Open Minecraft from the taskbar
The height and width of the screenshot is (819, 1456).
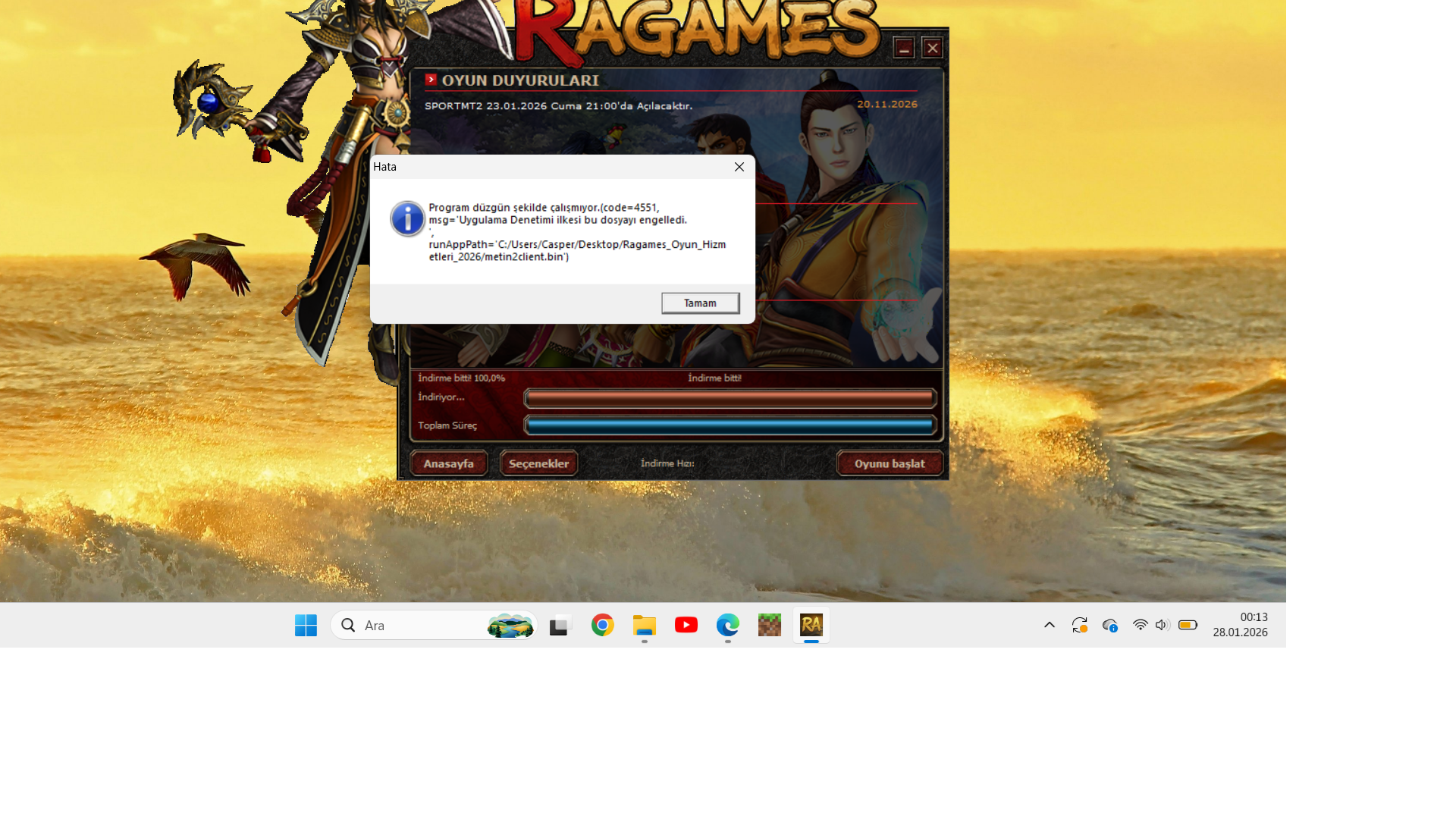pyautogui.click(x=770, y=626)
